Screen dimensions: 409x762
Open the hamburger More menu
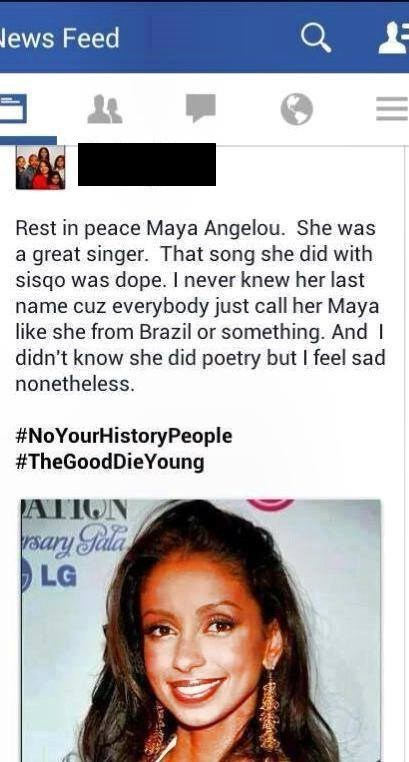pos(392,108)
